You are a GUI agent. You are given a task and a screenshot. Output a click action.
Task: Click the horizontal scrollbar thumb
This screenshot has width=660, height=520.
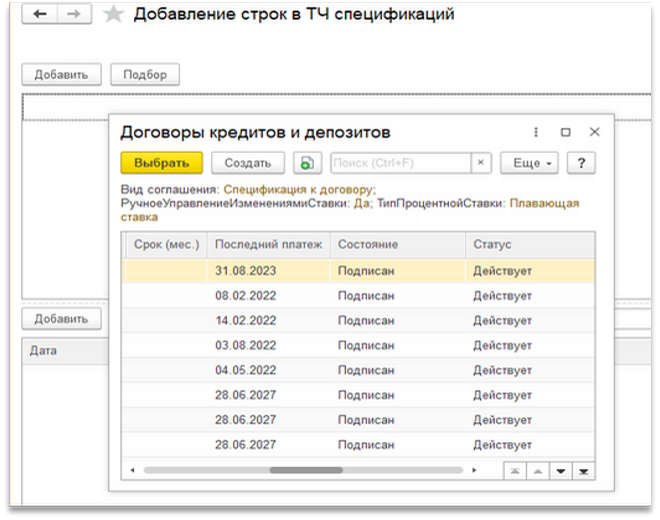(x=306, y=470)
